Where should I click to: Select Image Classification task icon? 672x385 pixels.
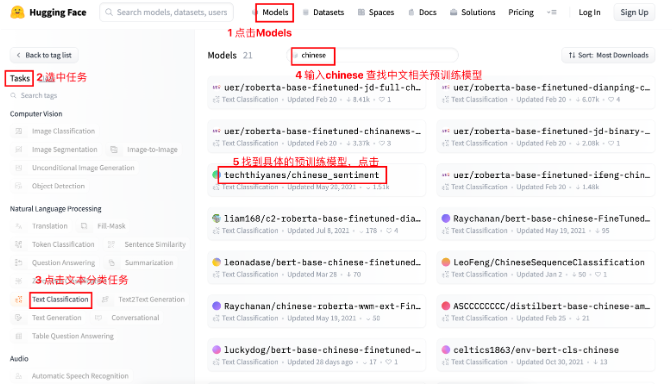(x=19, y=131)
